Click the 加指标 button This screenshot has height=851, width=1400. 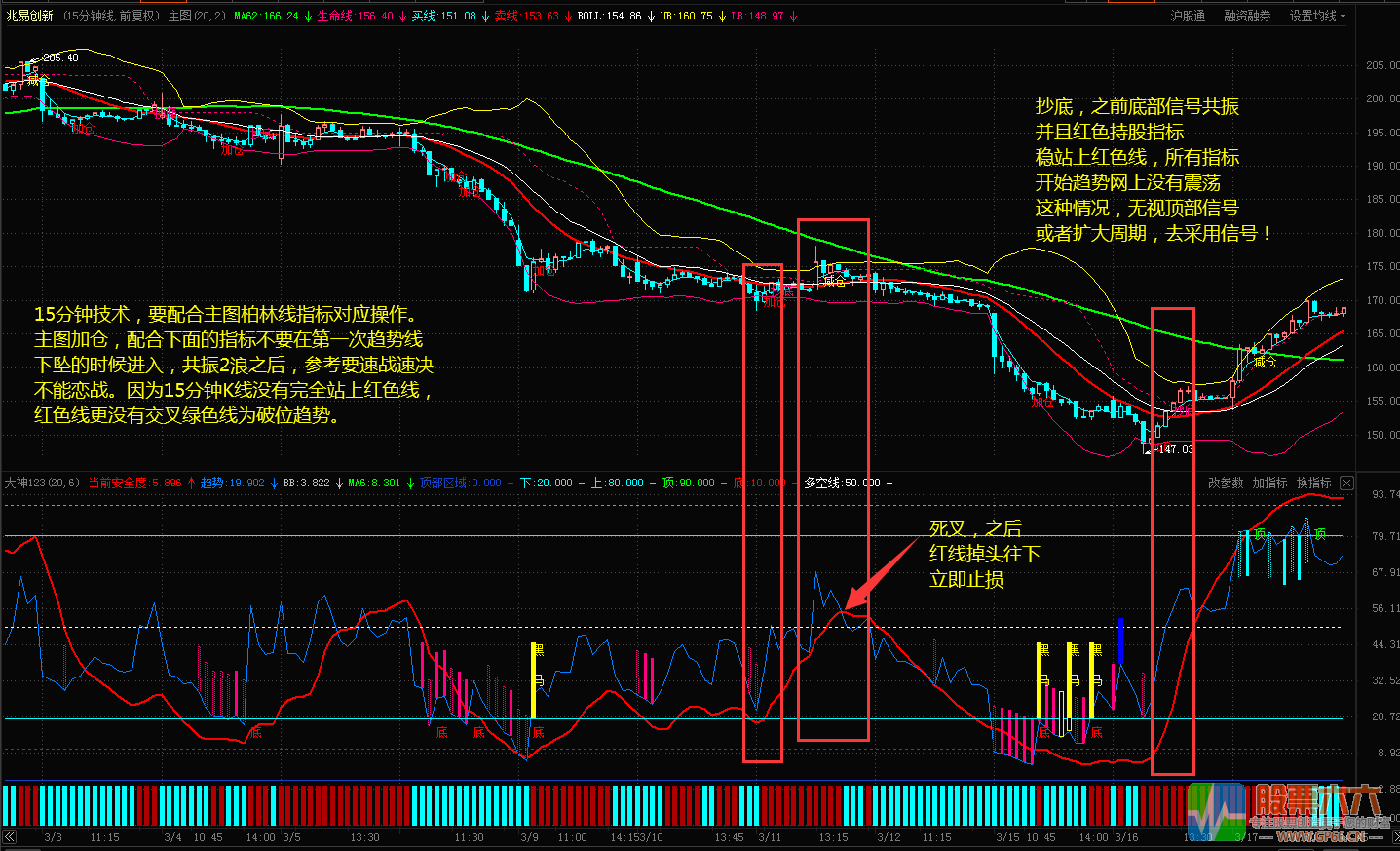point(1269,484)
